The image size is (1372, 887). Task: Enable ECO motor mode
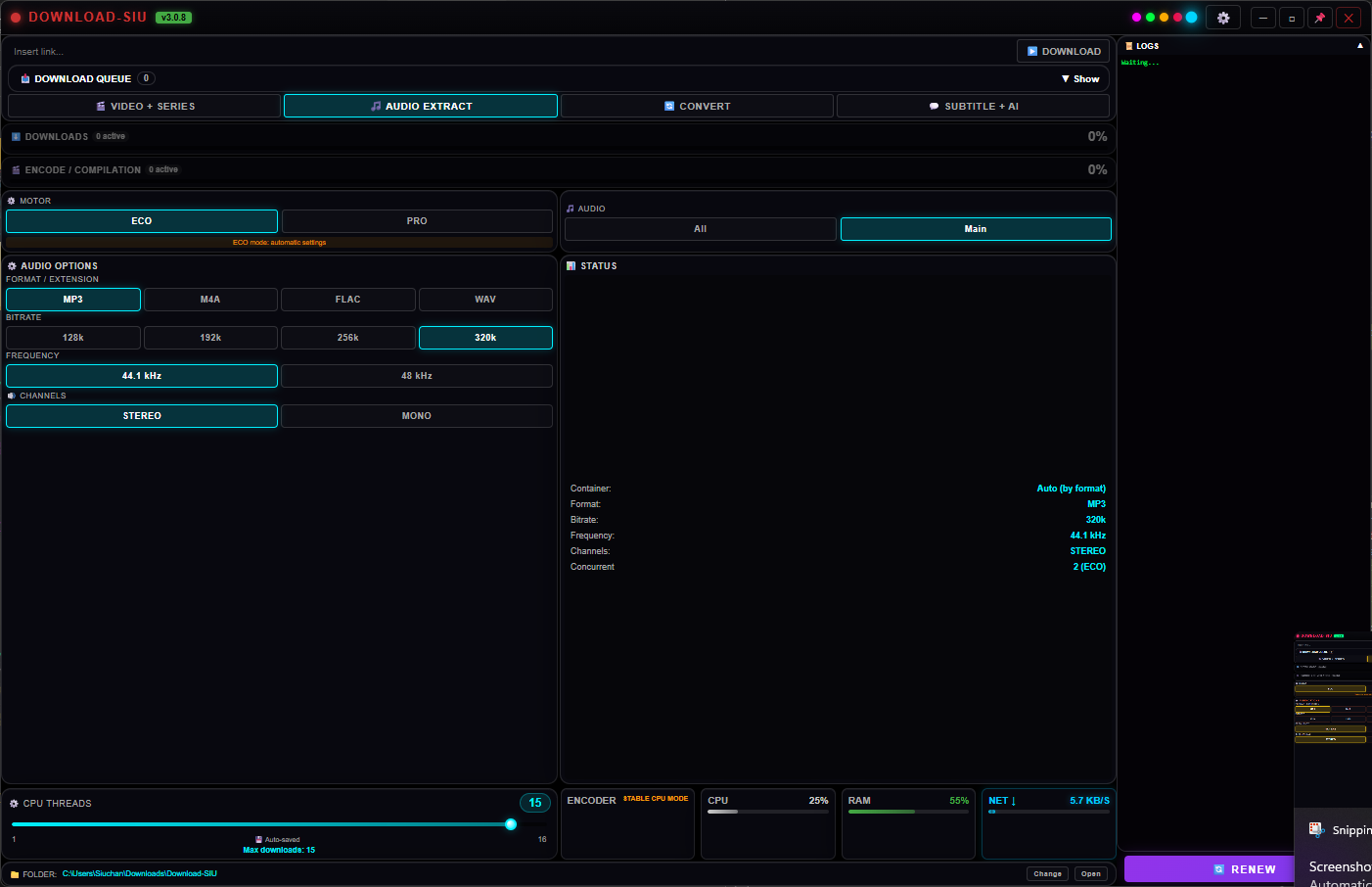click(x=142, y=221)
